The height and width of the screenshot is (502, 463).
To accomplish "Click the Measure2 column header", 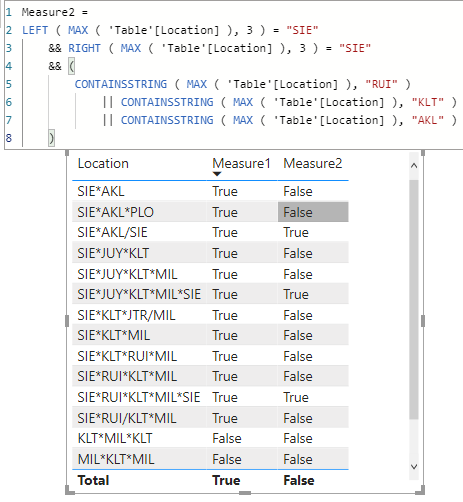I will pyautogui.click(x=313, y=164).
